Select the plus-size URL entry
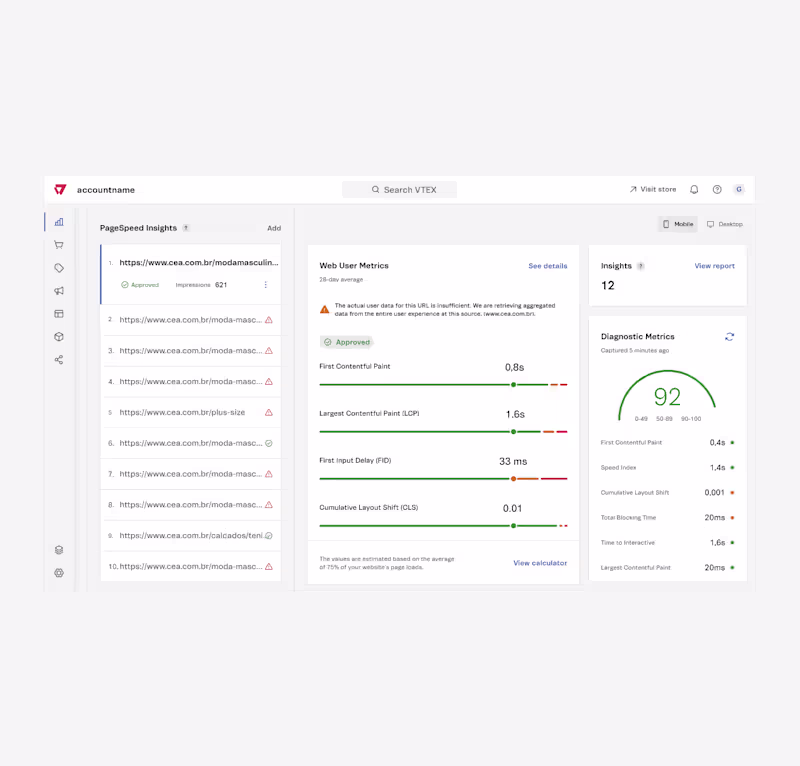This screenshot has width=800, height=766. pos(191,412)
